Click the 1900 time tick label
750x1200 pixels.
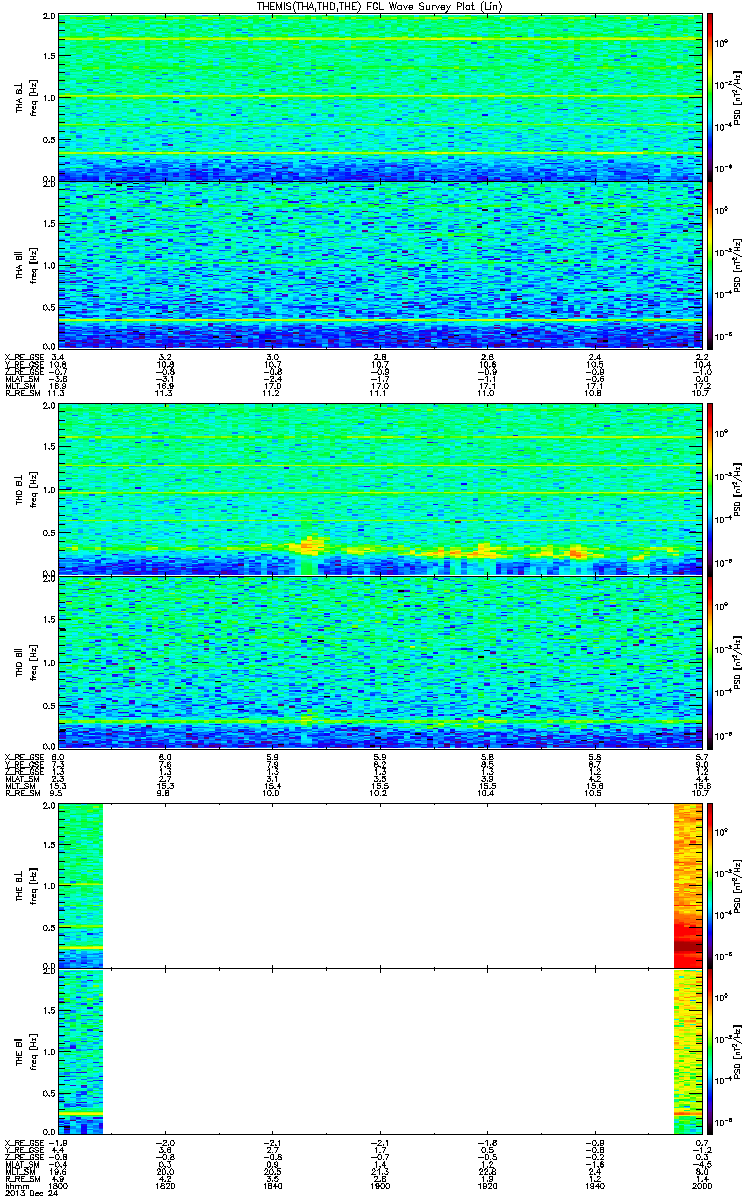tap(380, 1185)
